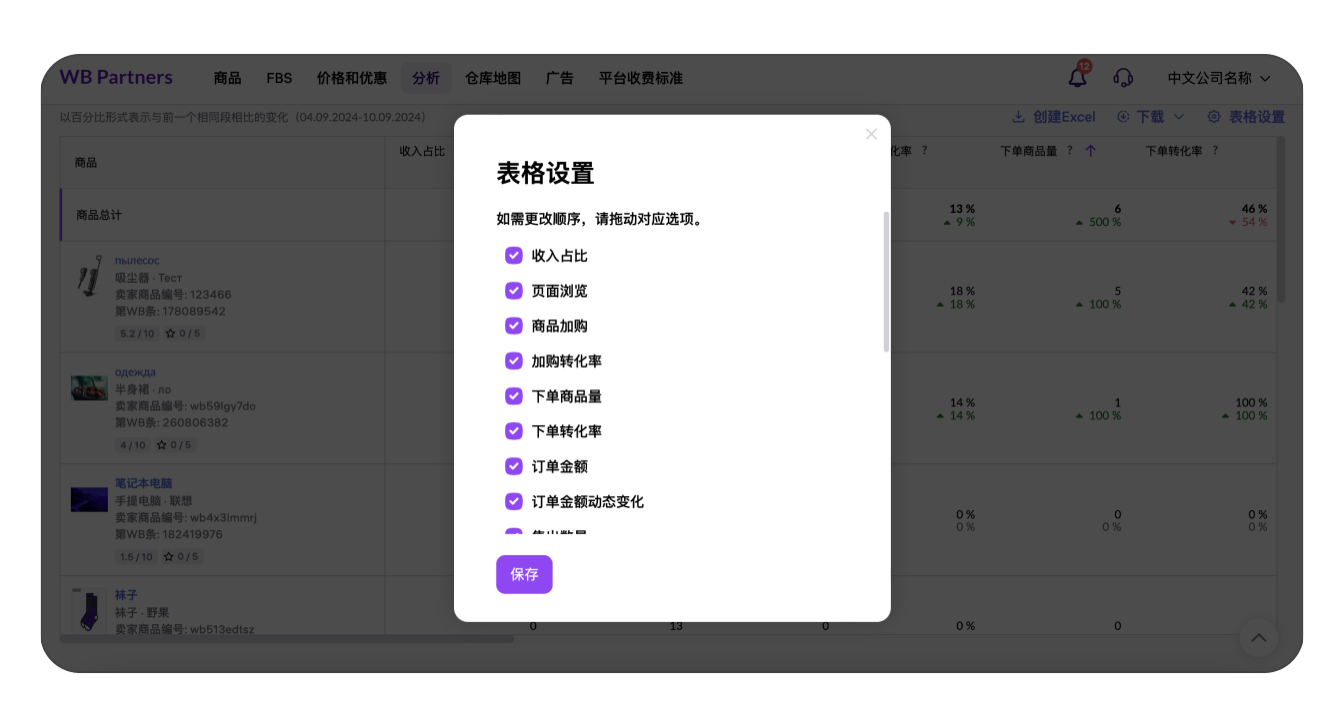Open the headset support icon

click(1123, 77)
